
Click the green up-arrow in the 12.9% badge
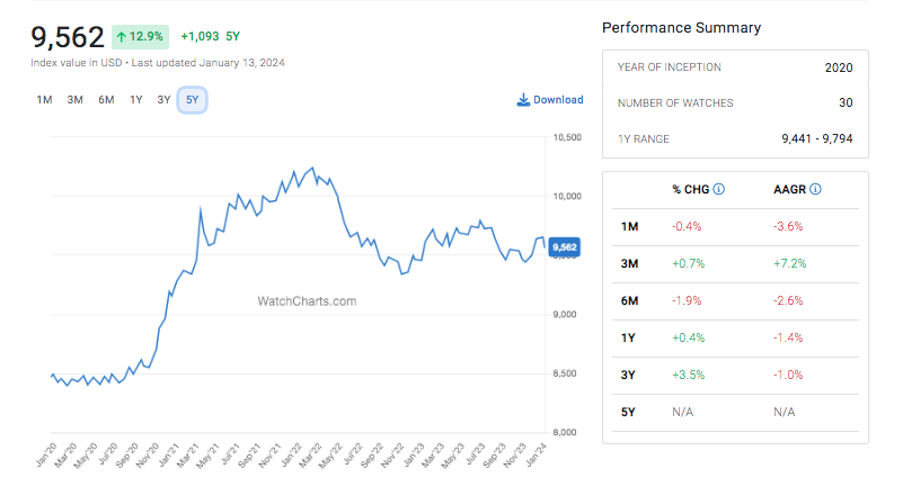121,37
